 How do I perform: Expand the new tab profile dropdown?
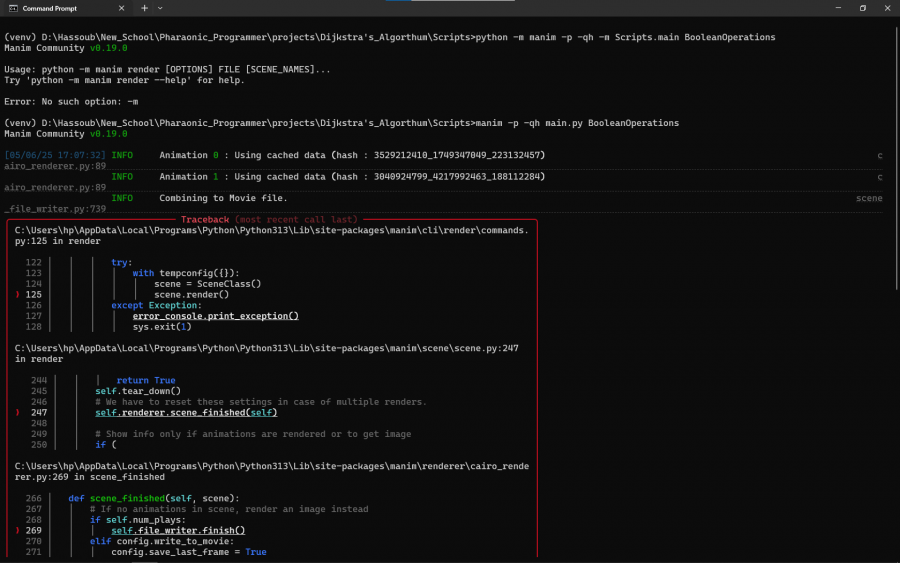coord(164,8)
